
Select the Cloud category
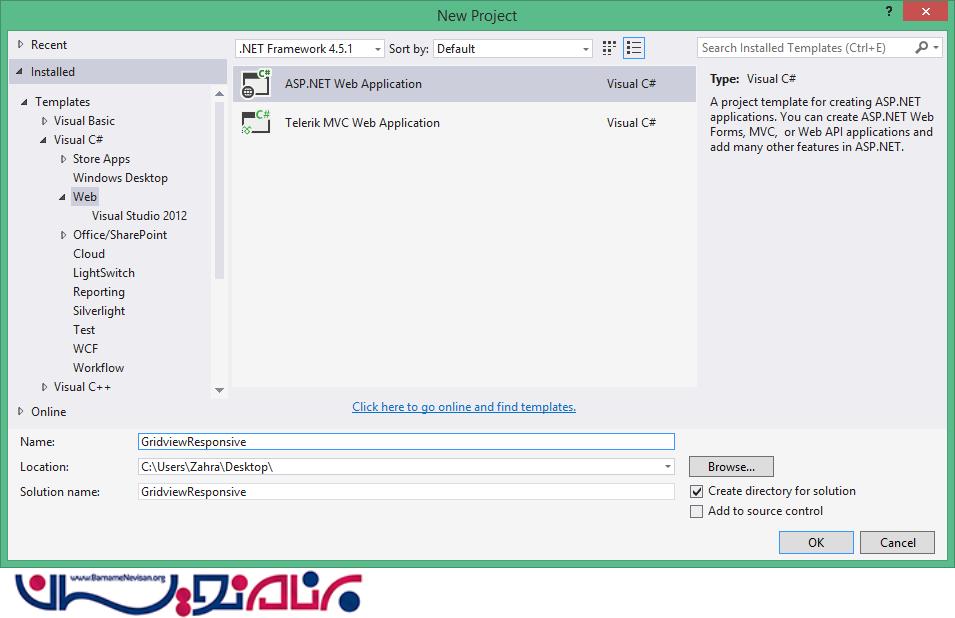coord(89,254)
